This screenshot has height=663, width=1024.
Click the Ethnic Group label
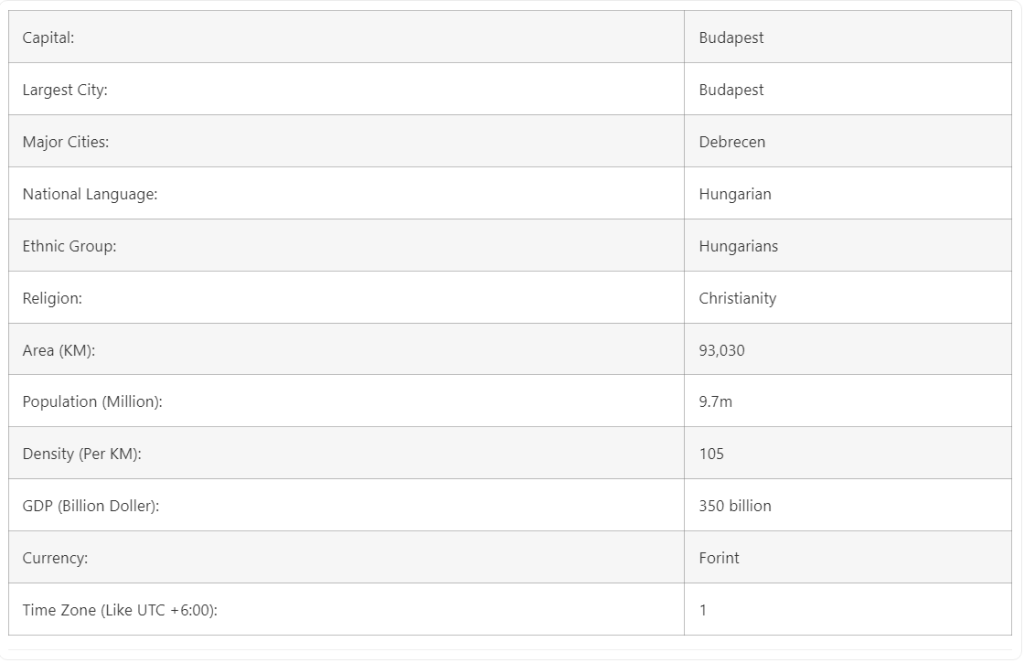coord(69,246)
